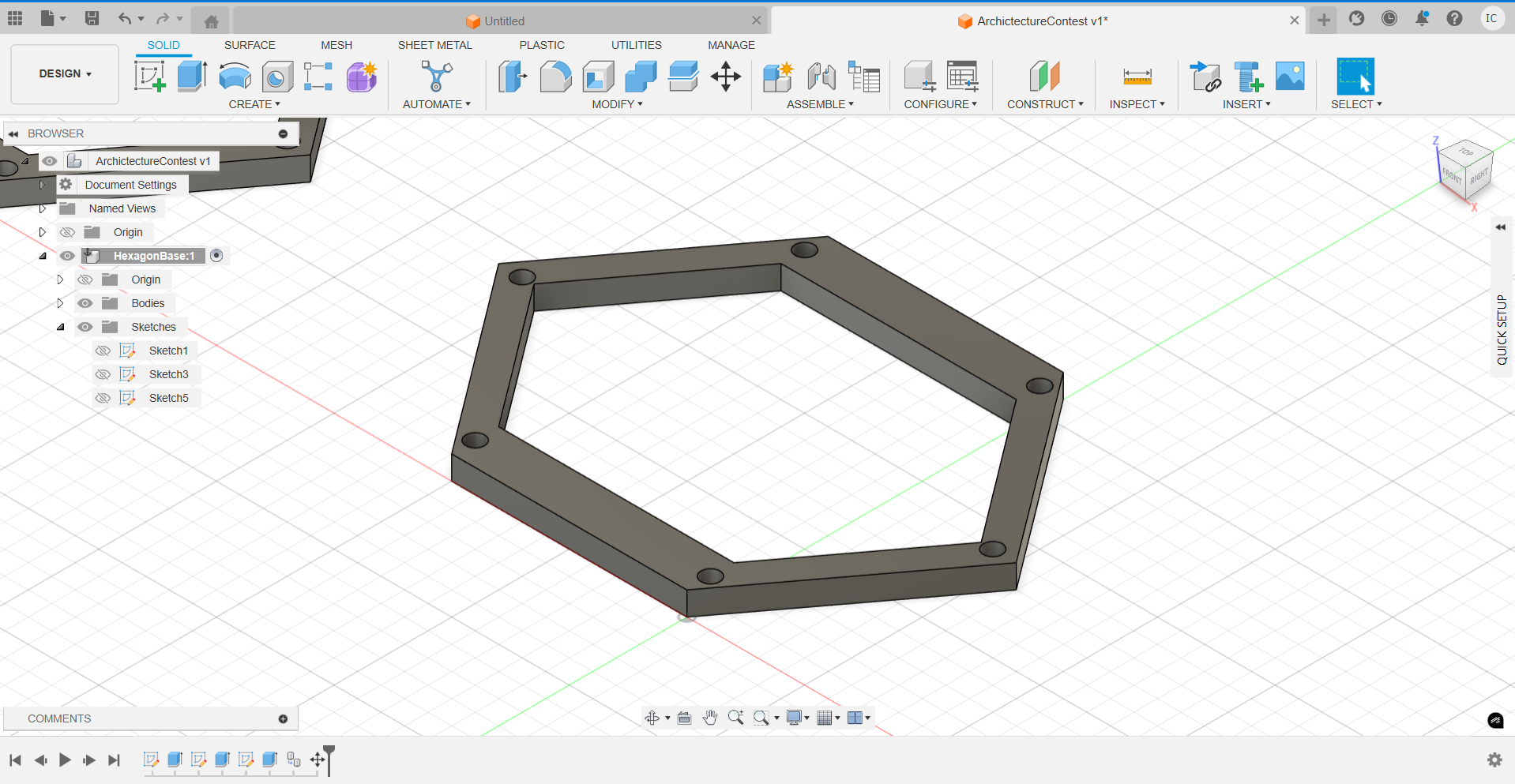The height and width of the screenshot is (784, 1515).
Task: Show the Origin folder under HexagonBase
Action: [x=85, y=279]
